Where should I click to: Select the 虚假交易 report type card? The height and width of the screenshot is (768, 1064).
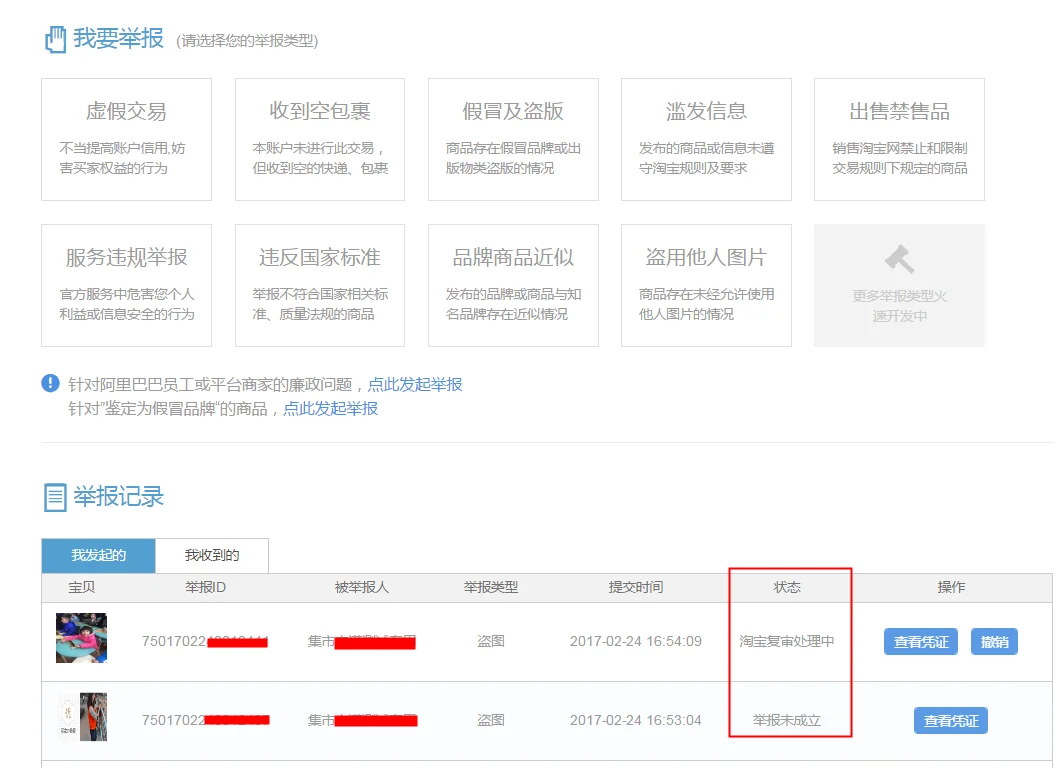(126, 139)
